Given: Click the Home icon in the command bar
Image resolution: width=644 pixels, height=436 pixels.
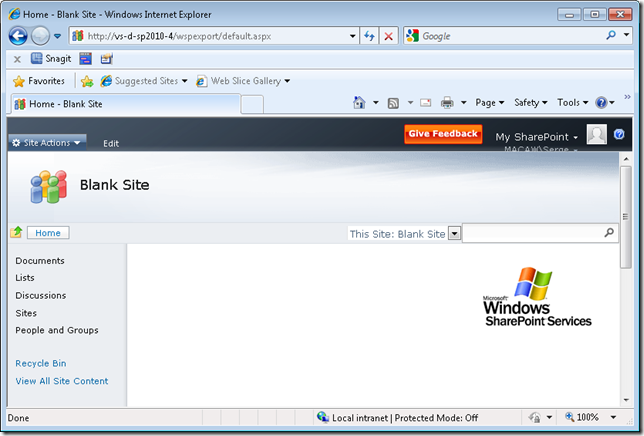Looking at the screenshot, I should [x=359, y=102].
